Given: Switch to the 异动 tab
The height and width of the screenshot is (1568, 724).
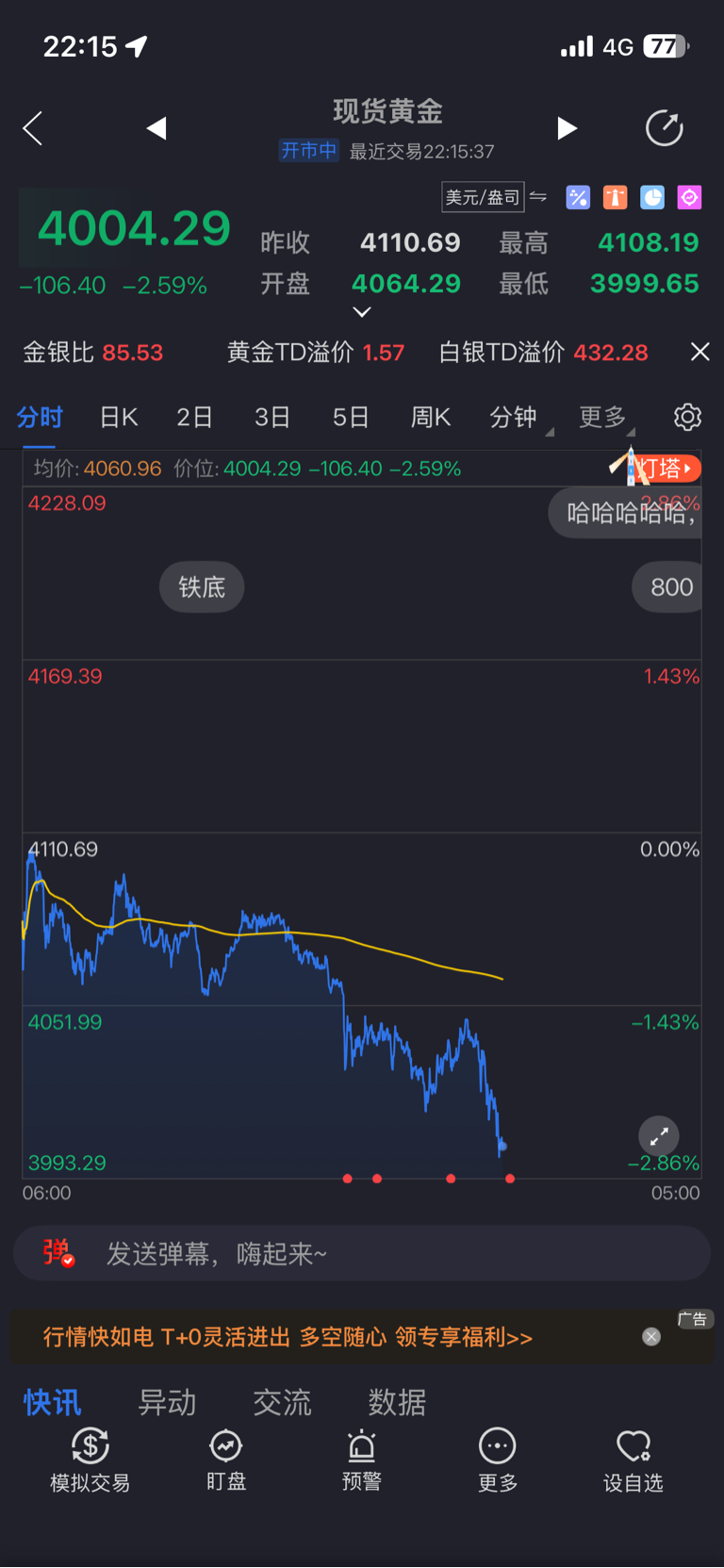Looking at the screenshot, I should click(167, 1402).
